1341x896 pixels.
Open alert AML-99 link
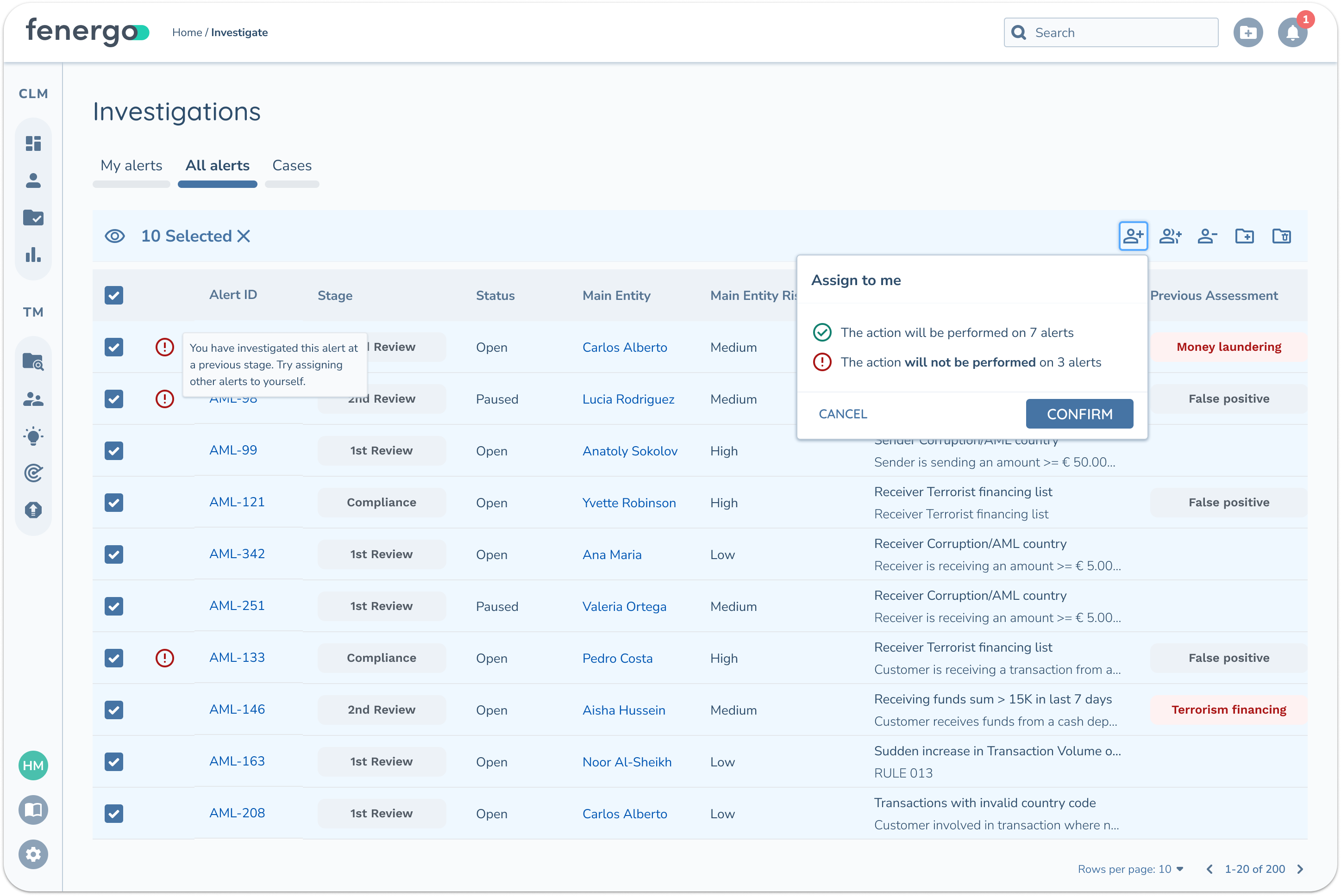(233, 450)
